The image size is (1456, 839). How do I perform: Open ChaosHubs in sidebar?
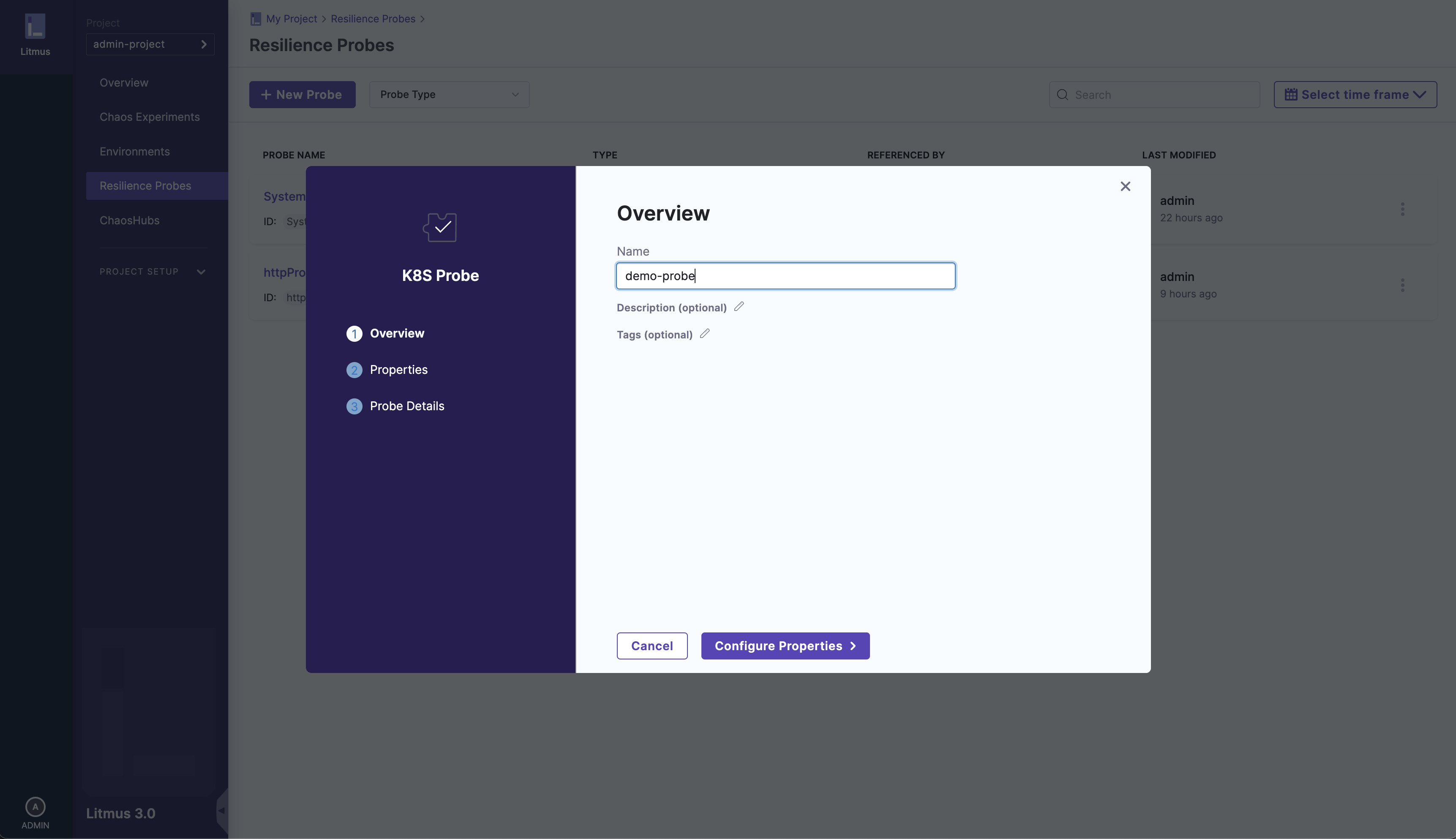(129, 221)
